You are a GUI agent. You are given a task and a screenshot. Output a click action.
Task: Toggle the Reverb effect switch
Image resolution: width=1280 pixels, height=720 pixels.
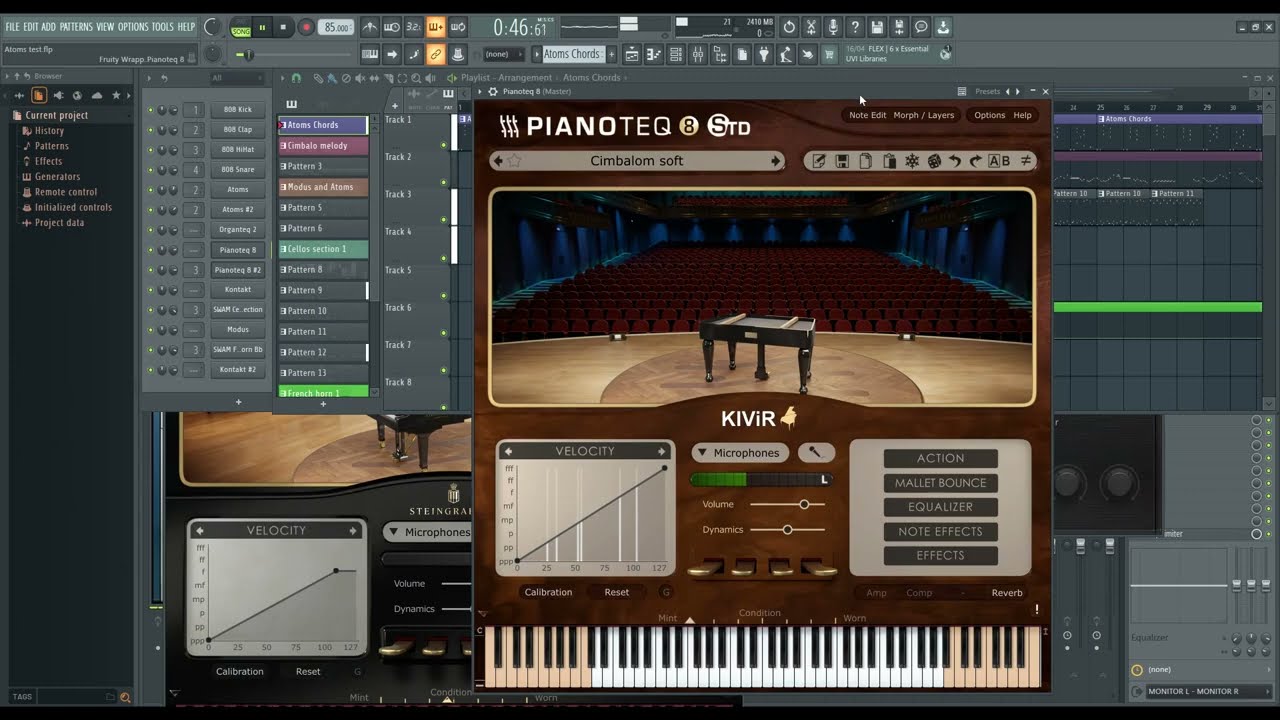coord(1007,593)
